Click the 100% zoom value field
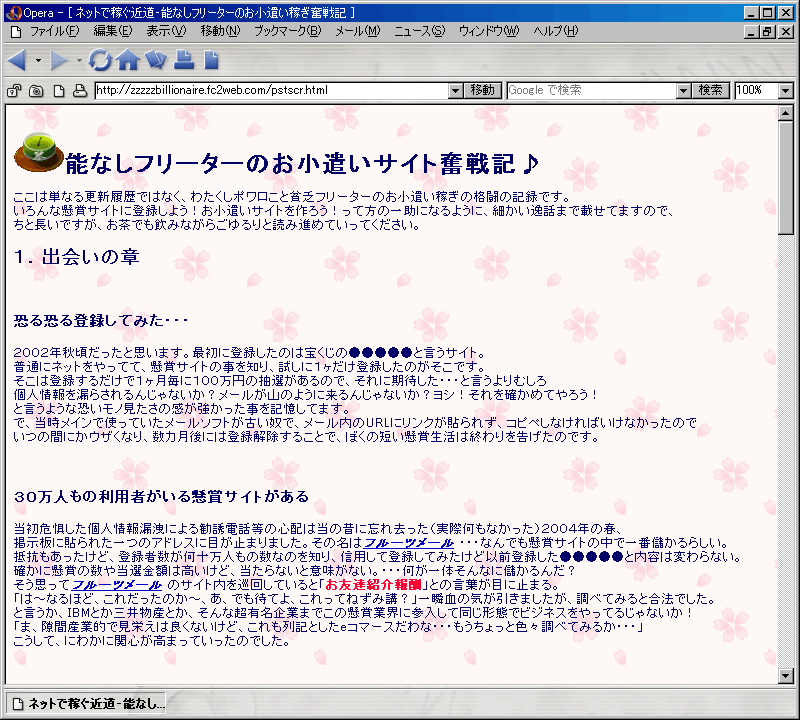 [757, 91]
